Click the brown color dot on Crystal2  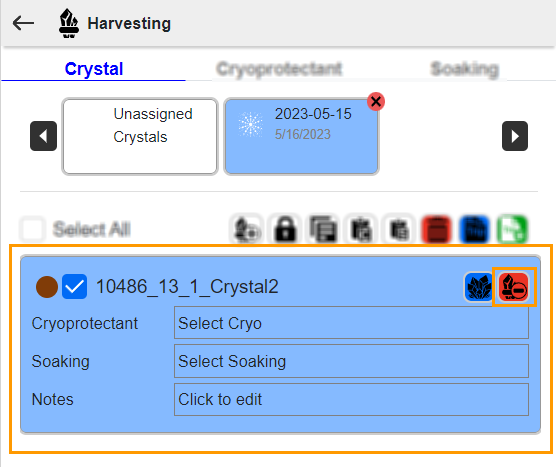[47, 287]
